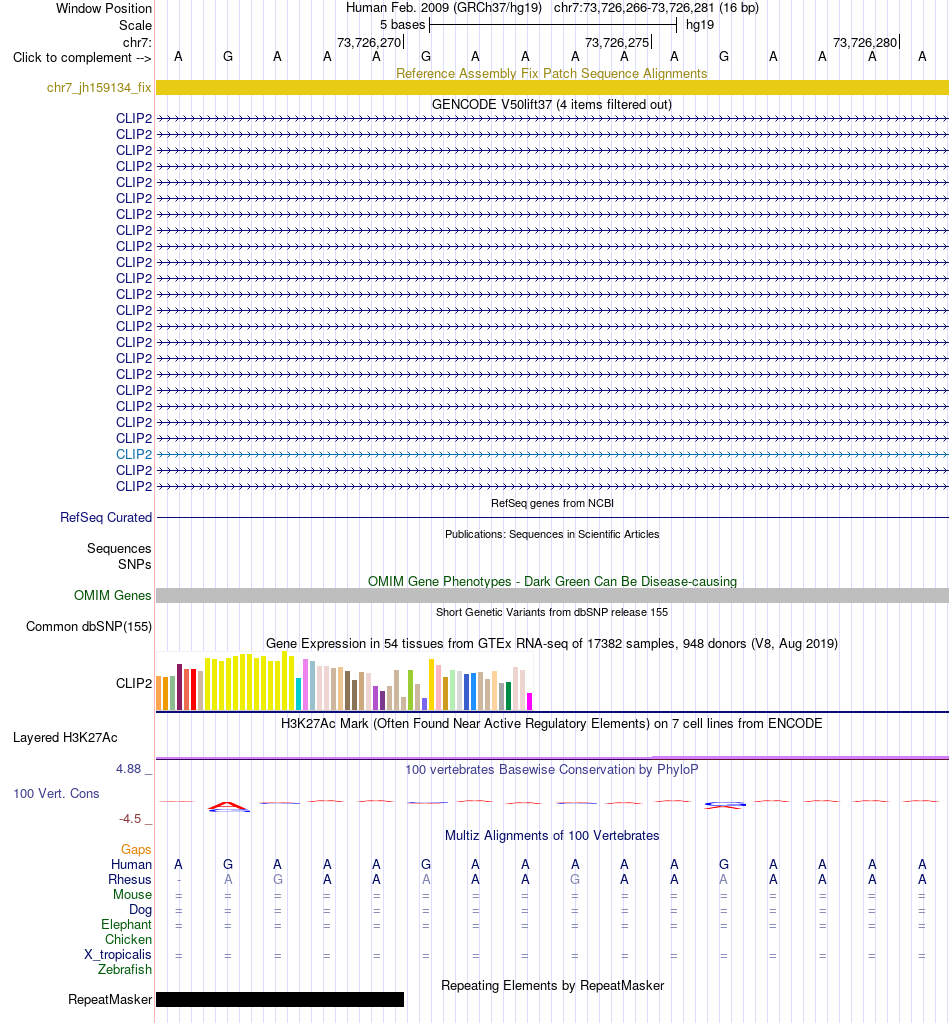This screenshot has height=1023, width=950.
Task: Click the 73,726,275 ruler position label
Action: [x=617, y=42]
